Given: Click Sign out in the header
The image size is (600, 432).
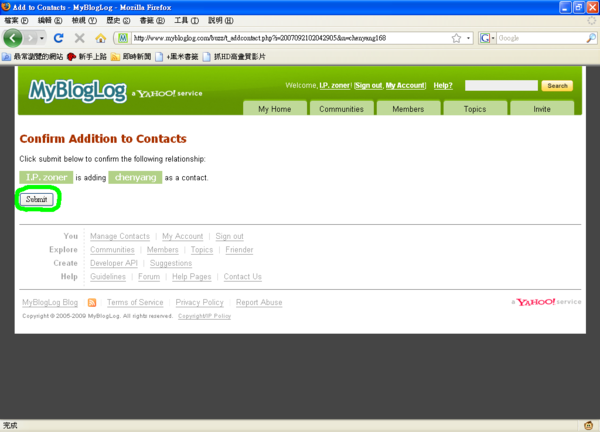Looking at the screenshot, I should [x=368, y=85].
